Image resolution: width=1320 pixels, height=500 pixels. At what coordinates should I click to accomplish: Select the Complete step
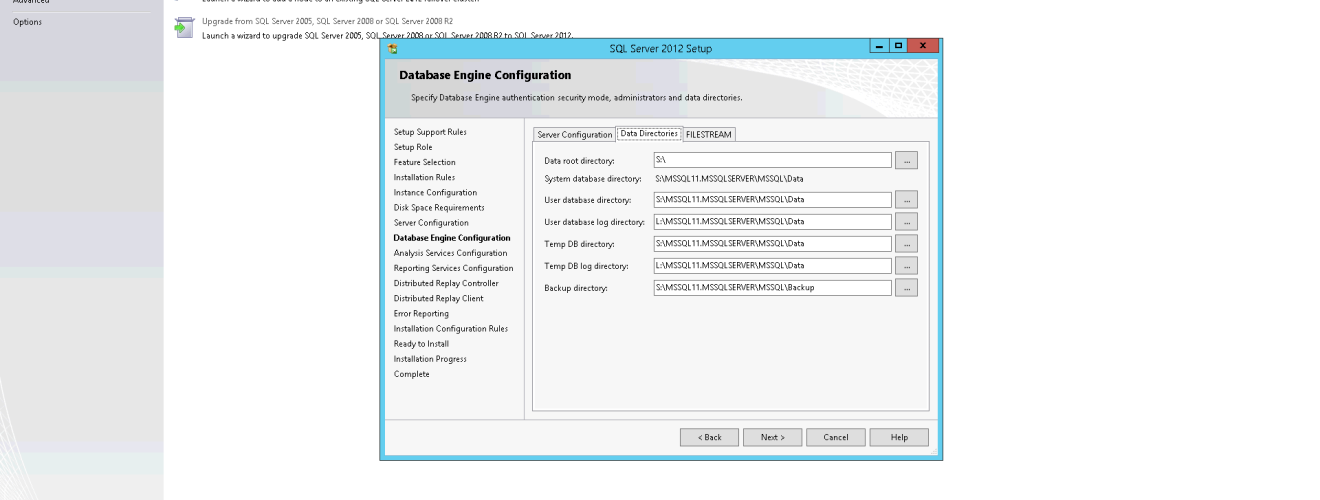click(411, 374)
